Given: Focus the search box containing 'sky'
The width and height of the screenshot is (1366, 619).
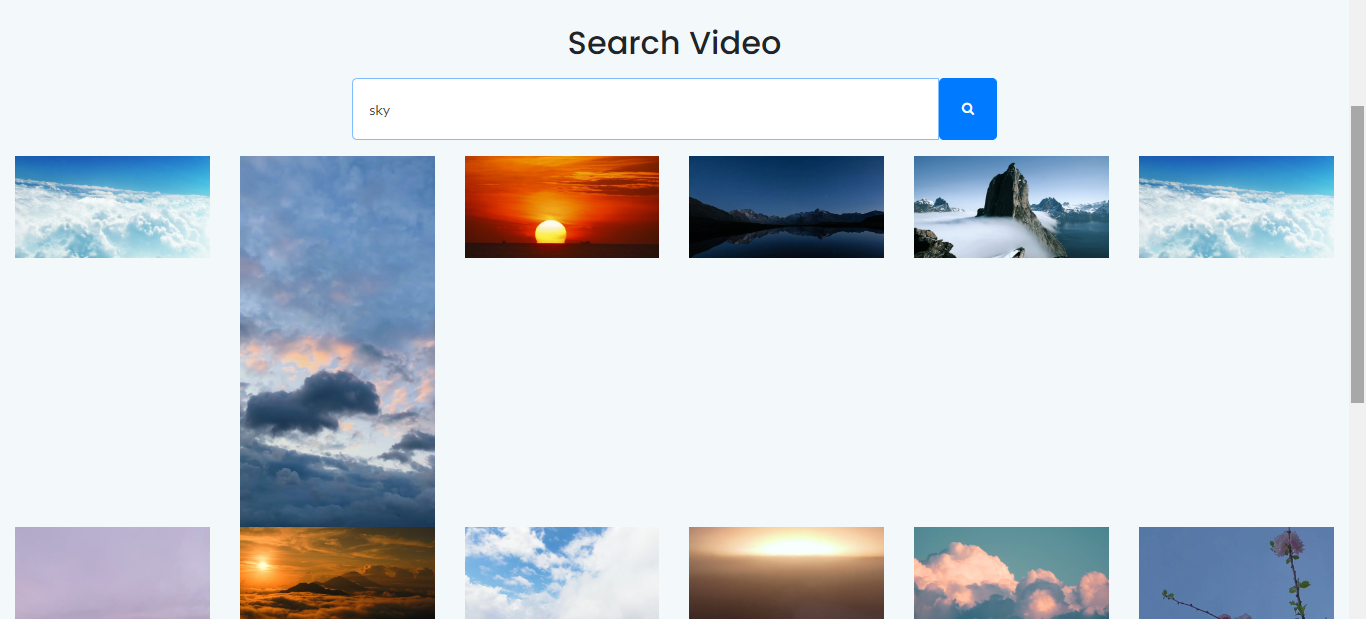Looking at the screenshot, I should 646,109.
